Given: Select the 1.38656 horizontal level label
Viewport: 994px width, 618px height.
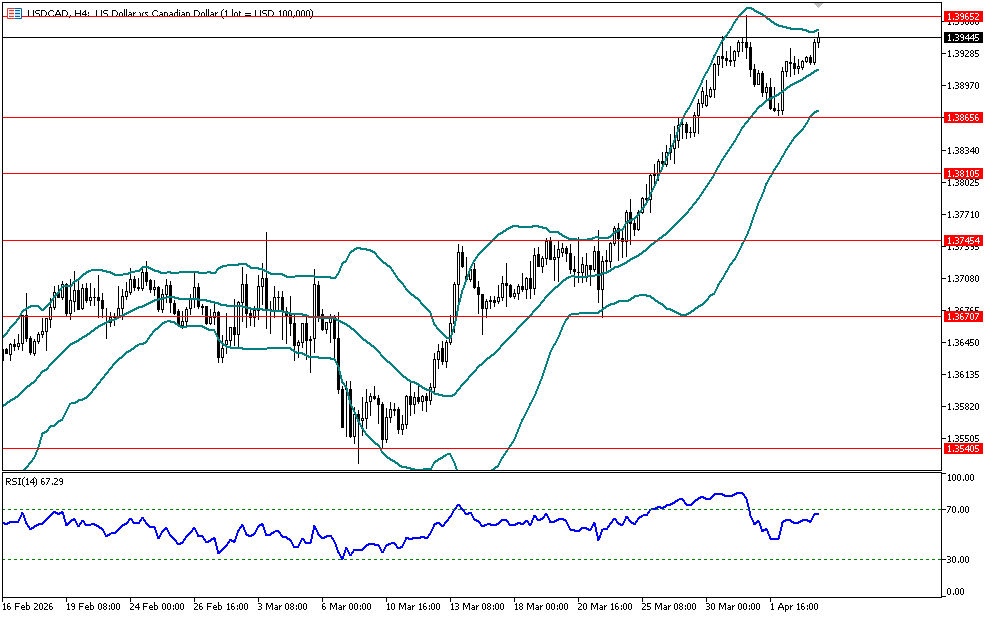Looking at the screenshot, I should (x=961, y=117).
